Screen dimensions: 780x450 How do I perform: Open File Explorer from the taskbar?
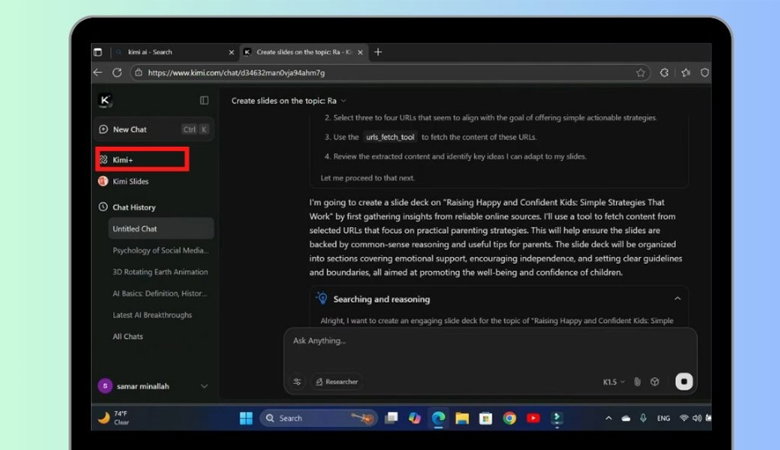(x=462, y=418)
